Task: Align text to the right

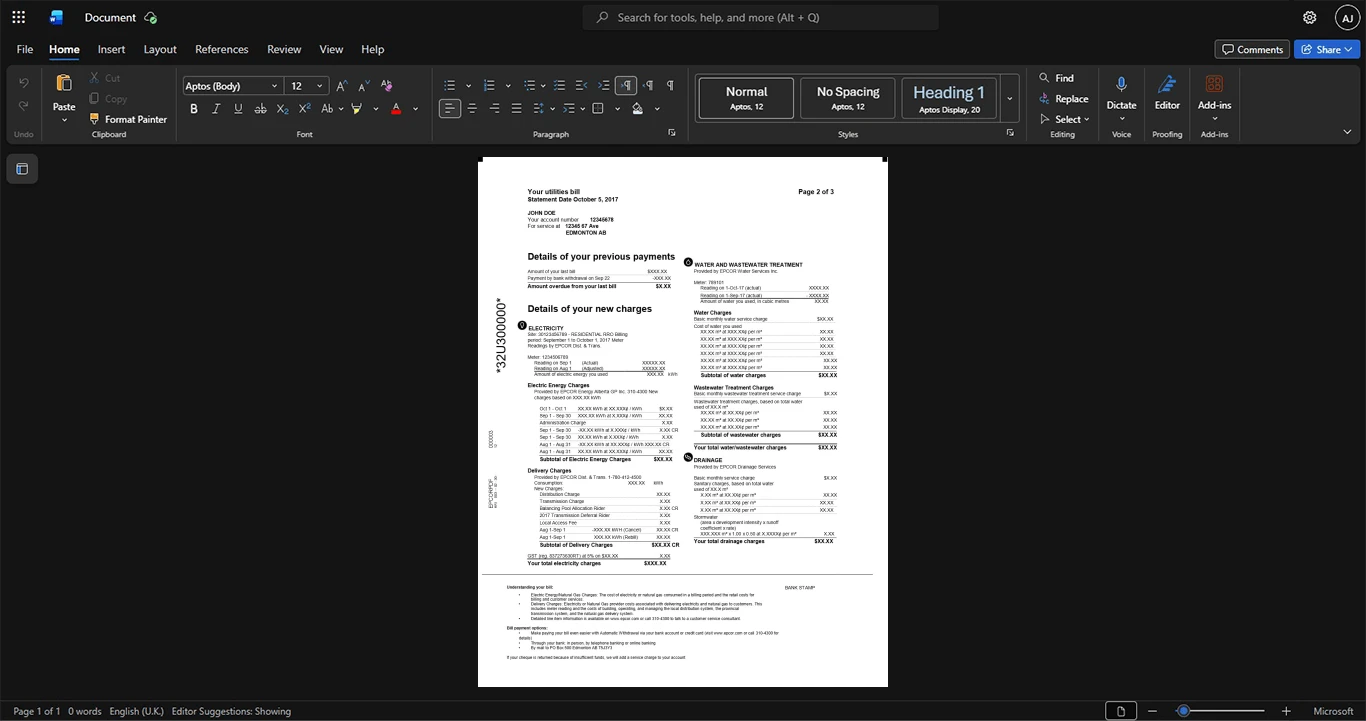Action: click(494, 109)
